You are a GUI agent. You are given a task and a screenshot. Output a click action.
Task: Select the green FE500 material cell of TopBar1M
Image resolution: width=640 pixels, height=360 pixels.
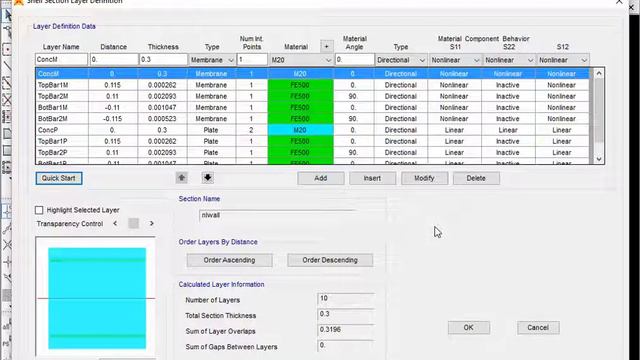tap(300, 85)
